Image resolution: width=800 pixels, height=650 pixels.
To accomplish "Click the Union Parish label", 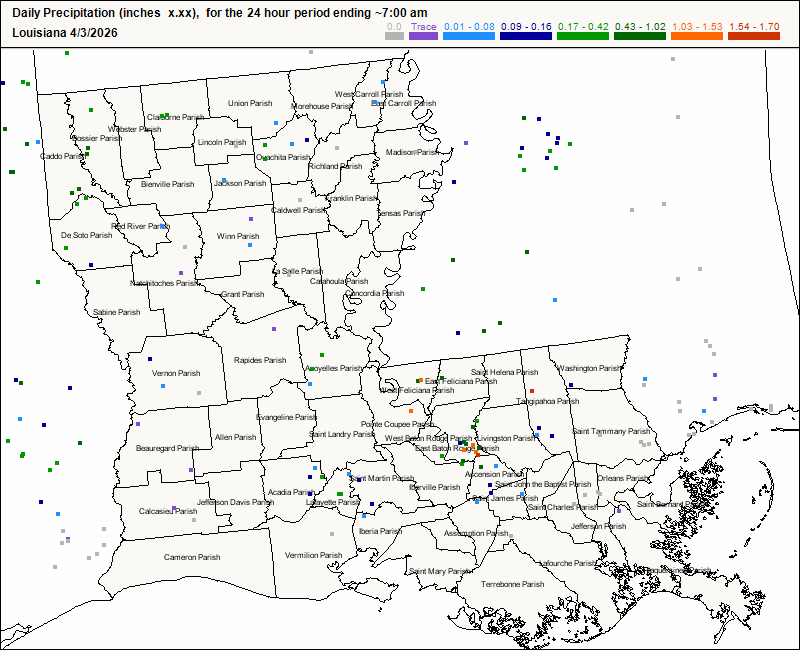I will click(x=250, y=103).
